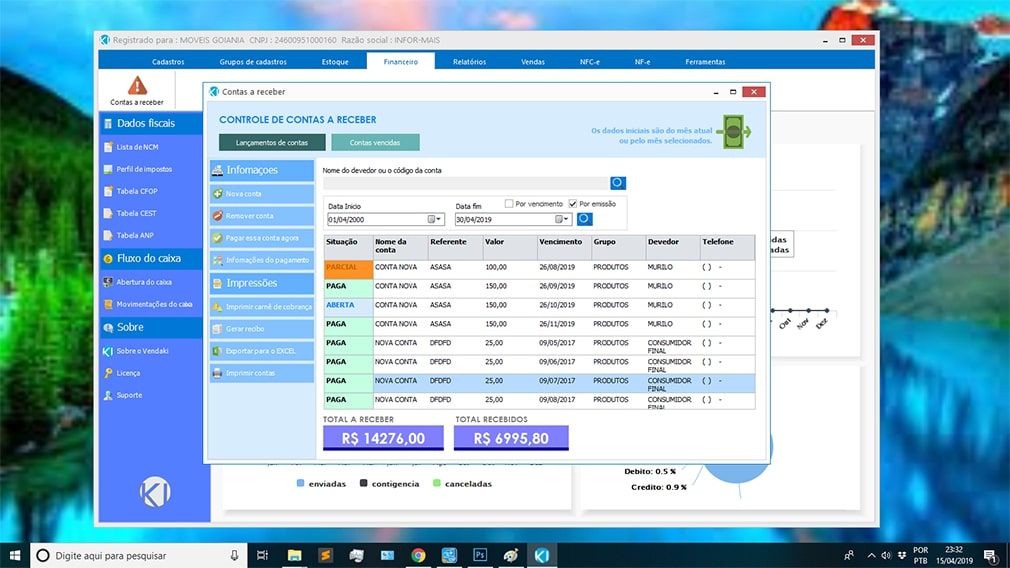Click the Nova conta plus icon
This screenshot has width=1010, height=568.
point(218,193)
